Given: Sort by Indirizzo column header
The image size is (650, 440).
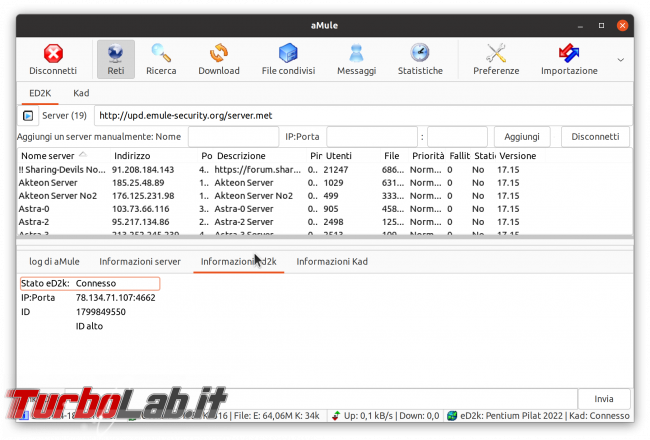Looking at the screenshot, I should 153,156.
